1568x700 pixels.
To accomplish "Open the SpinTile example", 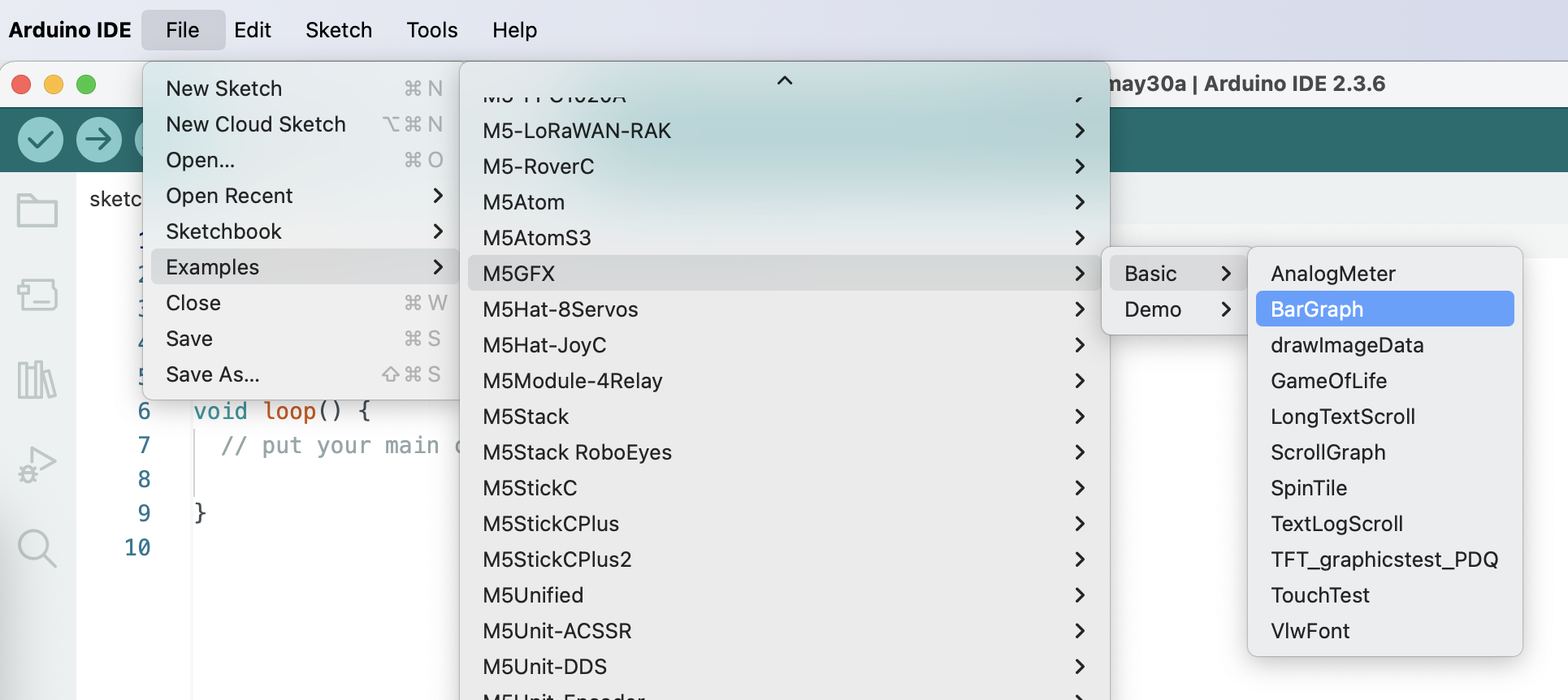I will (x=1385, y=487).
